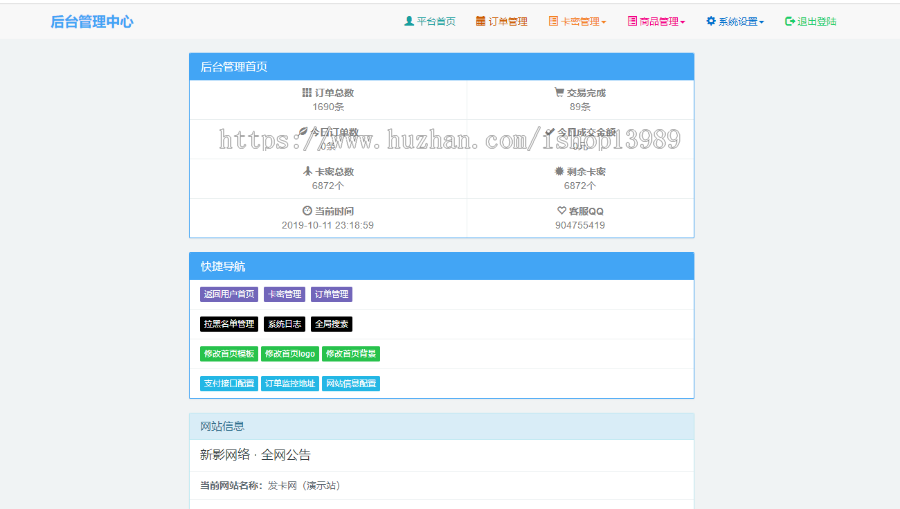The image size is (900, 509).
Task: Click the 返回用户首页 purple button
Action: pyautogui.click(x=229, y=294)
